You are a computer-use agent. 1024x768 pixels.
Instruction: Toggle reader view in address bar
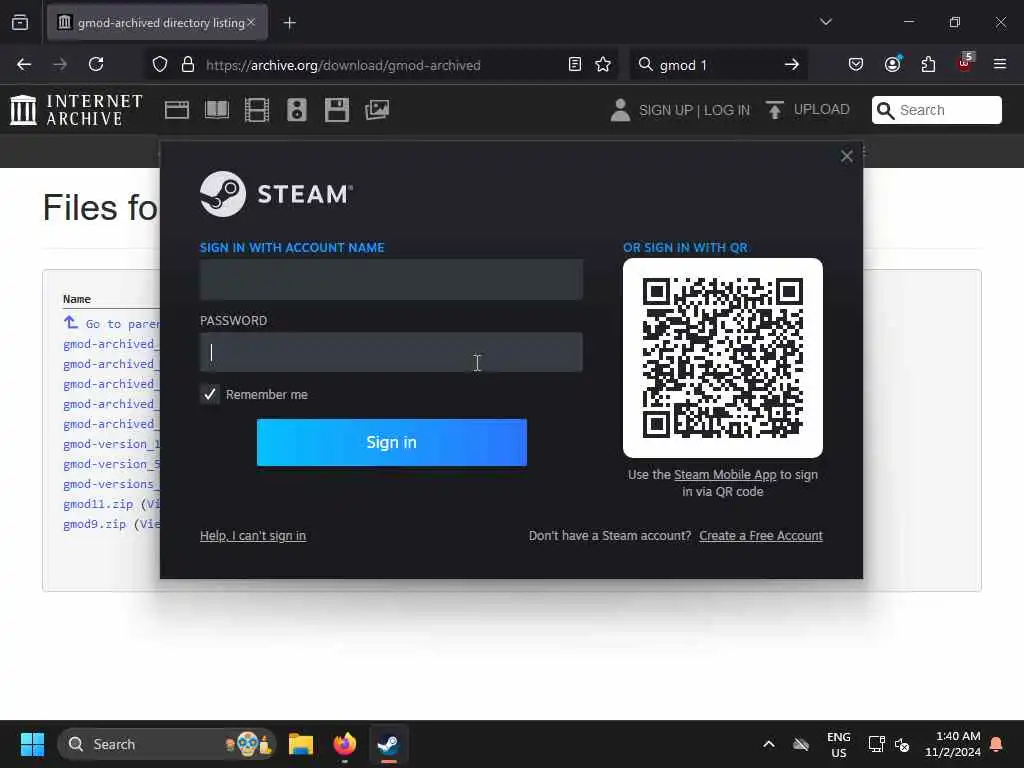[x=575, y=64]
